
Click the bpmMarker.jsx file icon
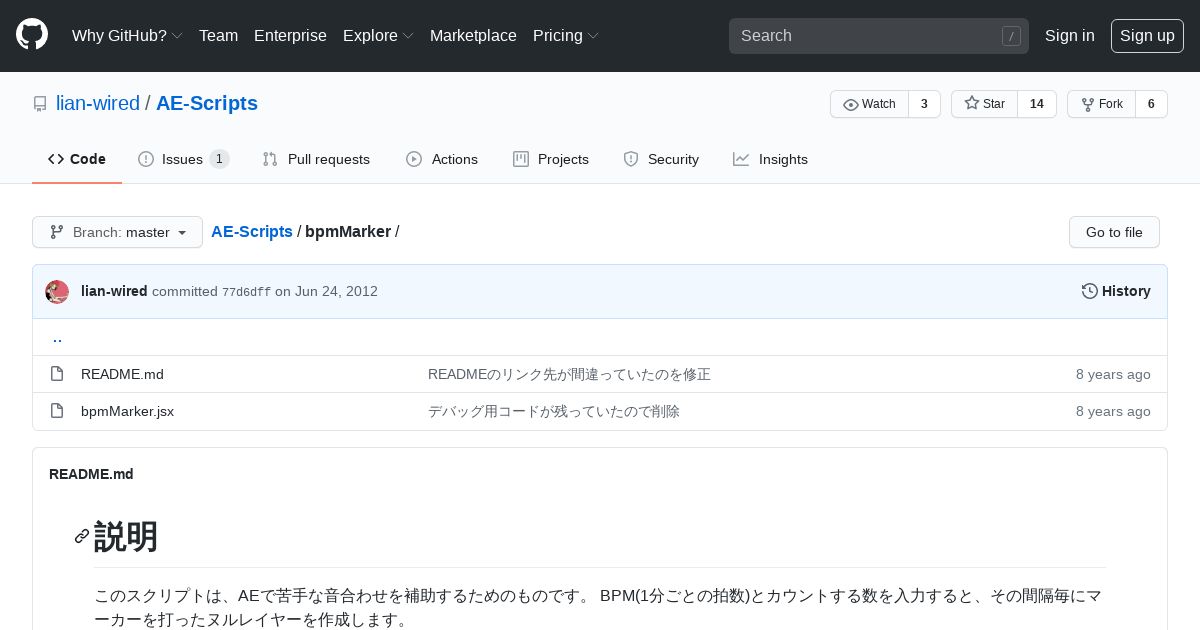[x=57, y=411]
